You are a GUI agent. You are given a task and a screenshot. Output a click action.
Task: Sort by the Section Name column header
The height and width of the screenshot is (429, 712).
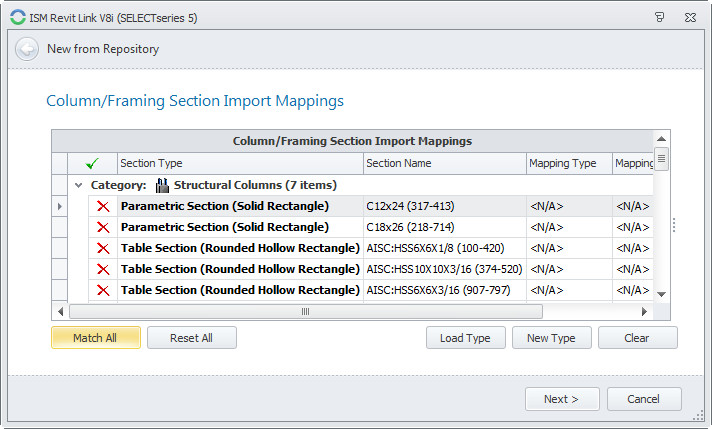pyautogui.click(x=443, y=163)
